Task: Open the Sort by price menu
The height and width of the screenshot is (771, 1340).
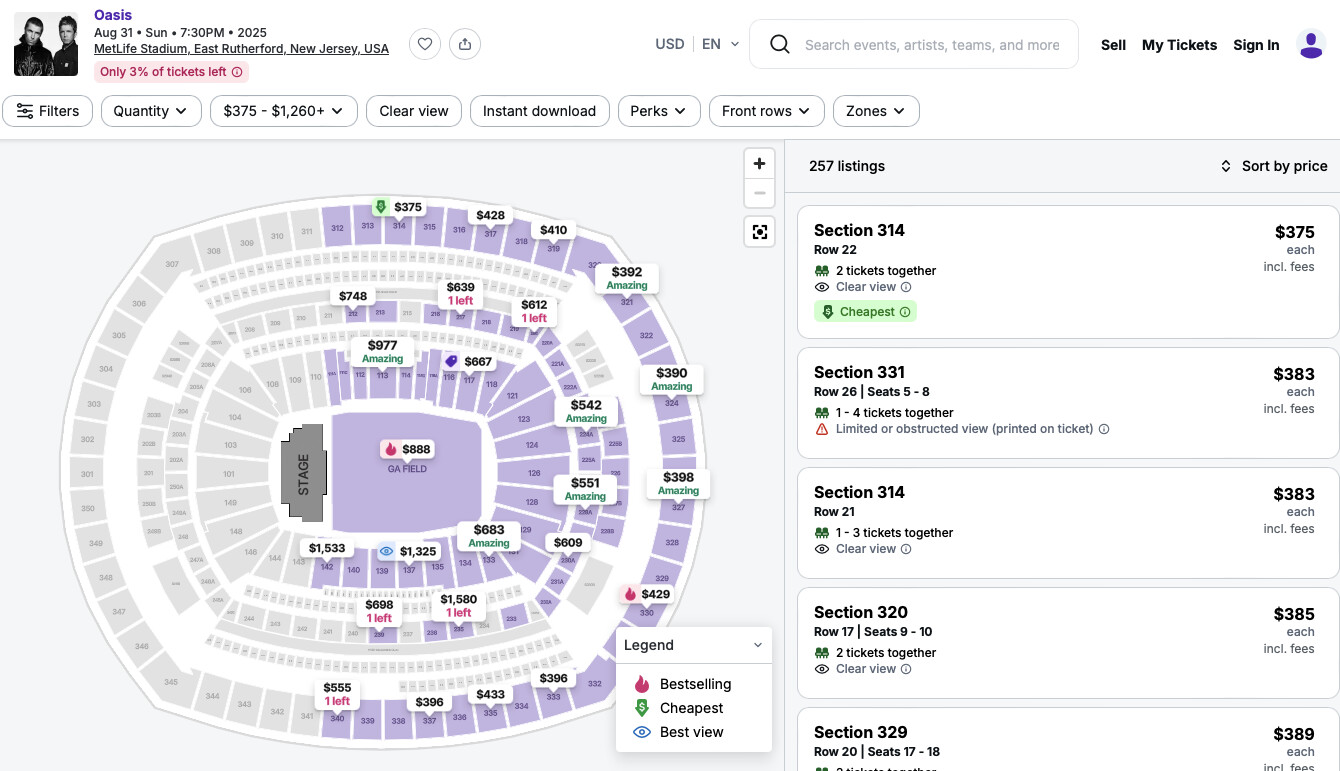Action: 1274,166
